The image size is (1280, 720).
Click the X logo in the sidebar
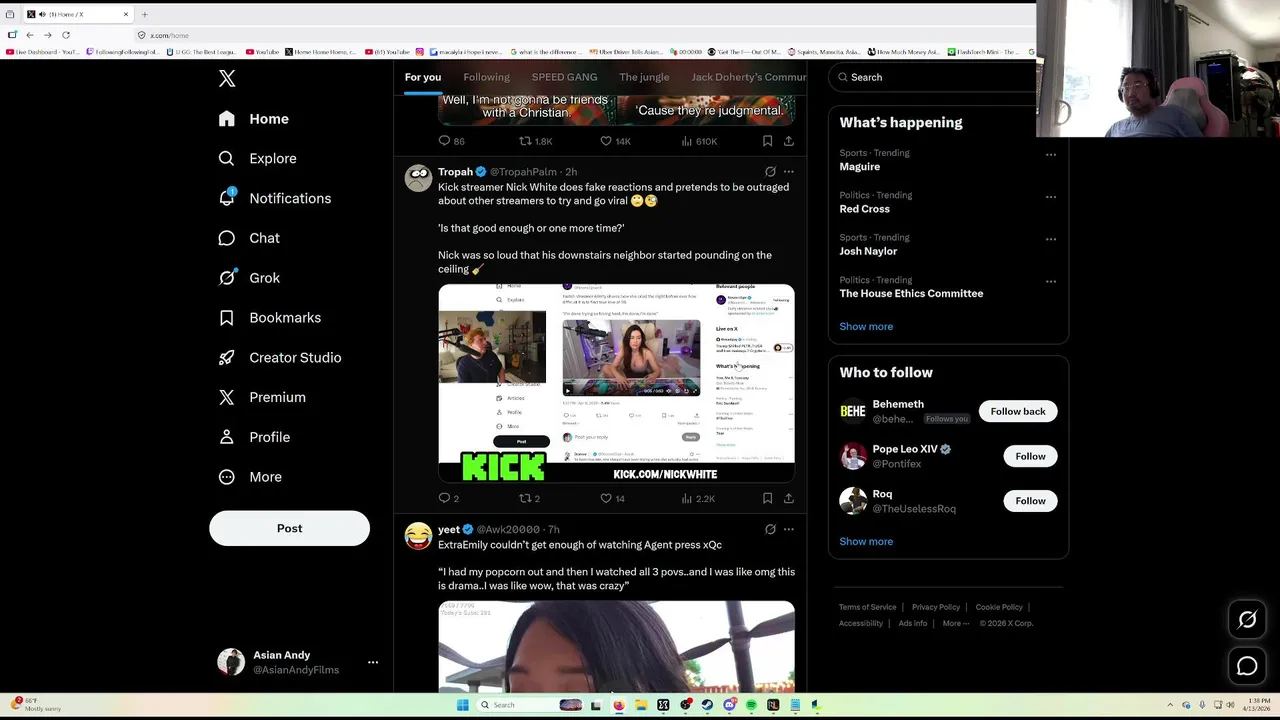pos(227,79)
